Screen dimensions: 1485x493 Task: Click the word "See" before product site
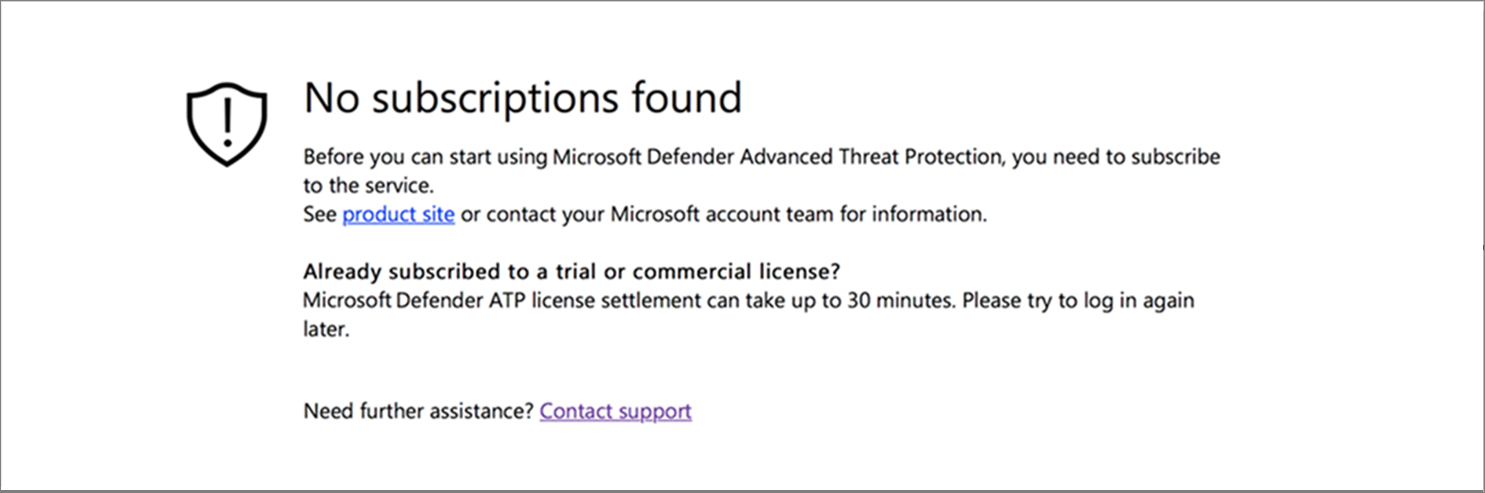click(x=320, y=214)
